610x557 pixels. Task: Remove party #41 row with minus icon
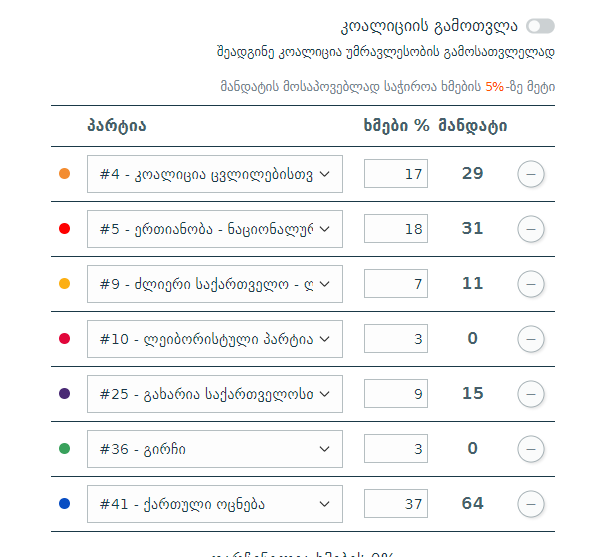(x=531, y=504)
